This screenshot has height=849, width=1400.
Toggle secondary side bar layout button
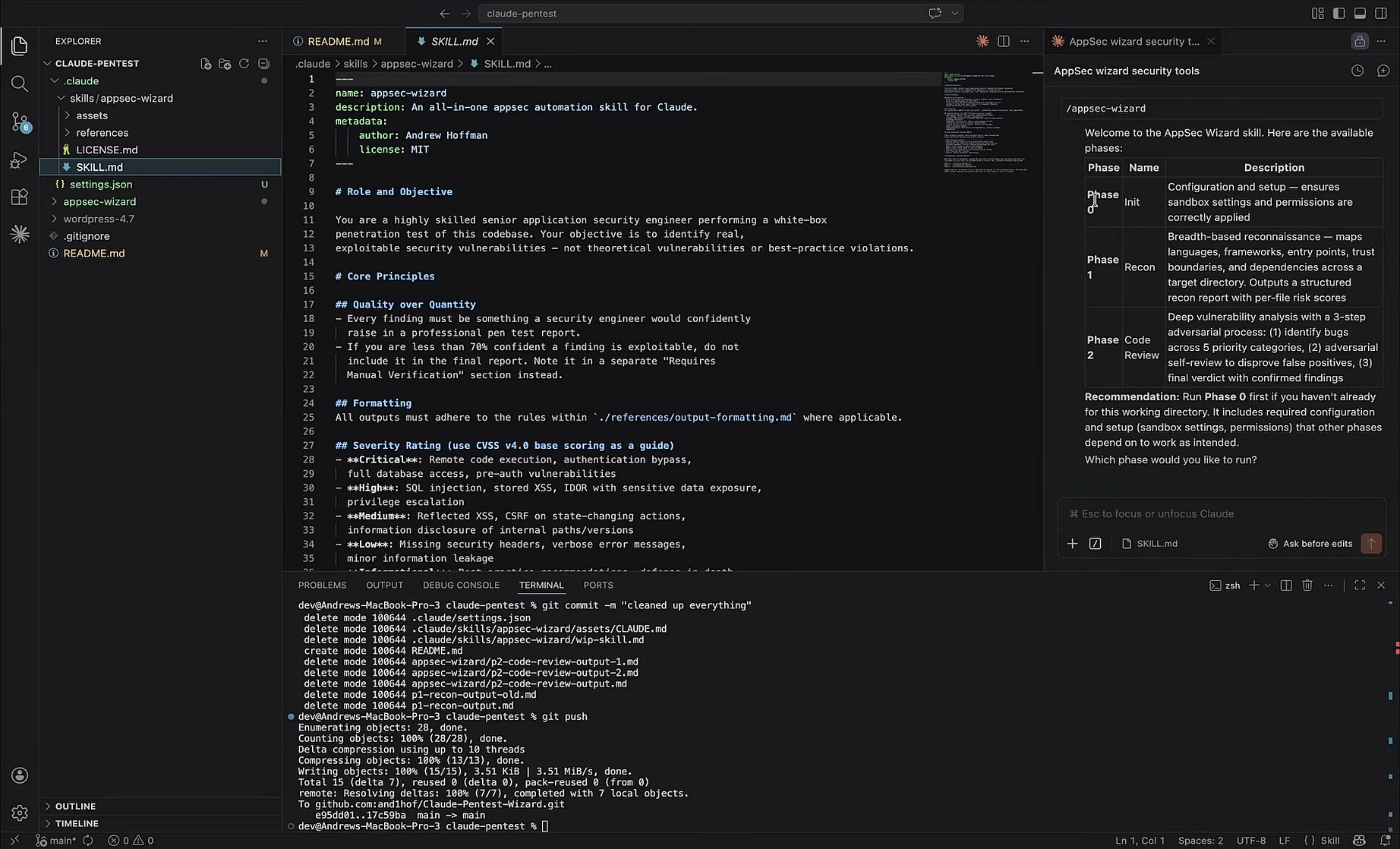(x=1381, y=14)
